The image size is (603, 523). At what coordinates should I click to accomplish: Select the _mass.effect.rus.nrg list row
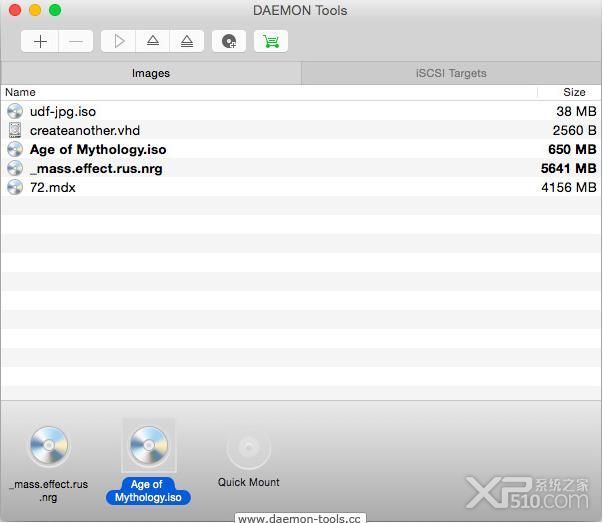(301, 168)
